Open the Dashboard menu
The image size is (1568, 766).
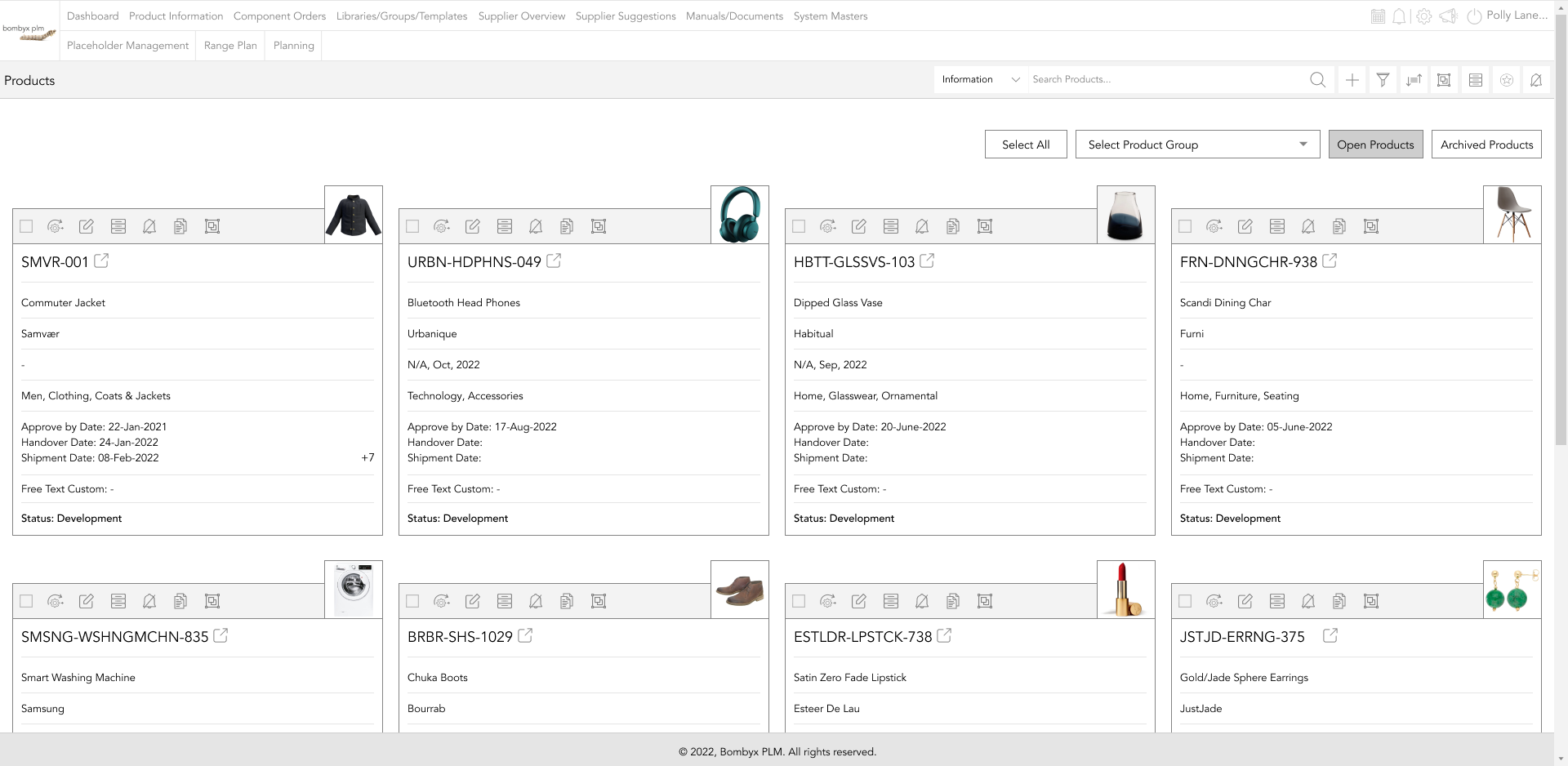[x=92, y=16]
